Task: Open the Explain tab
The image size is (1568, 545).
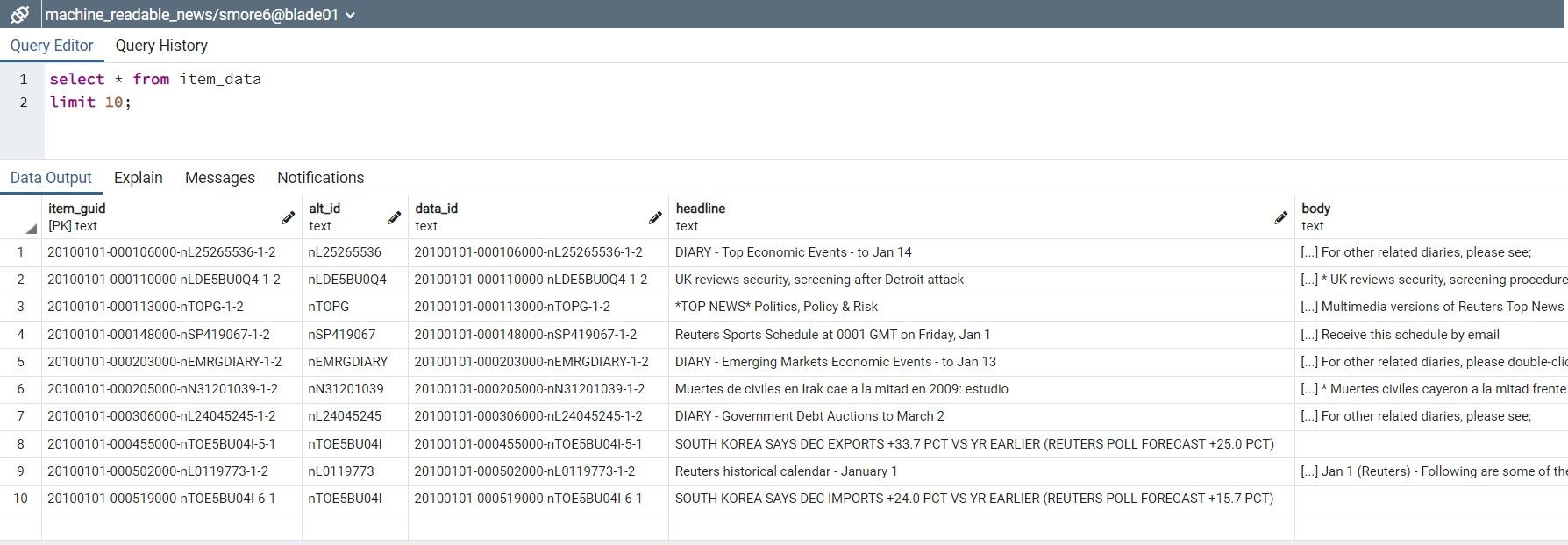Action: pos(139,178)
